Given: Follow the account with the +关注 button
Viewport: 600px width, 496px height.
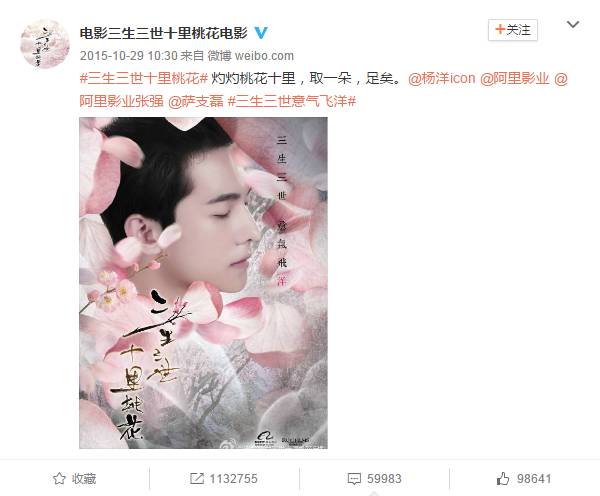Looking at the screenshot, I should click(x=513, y=30).
